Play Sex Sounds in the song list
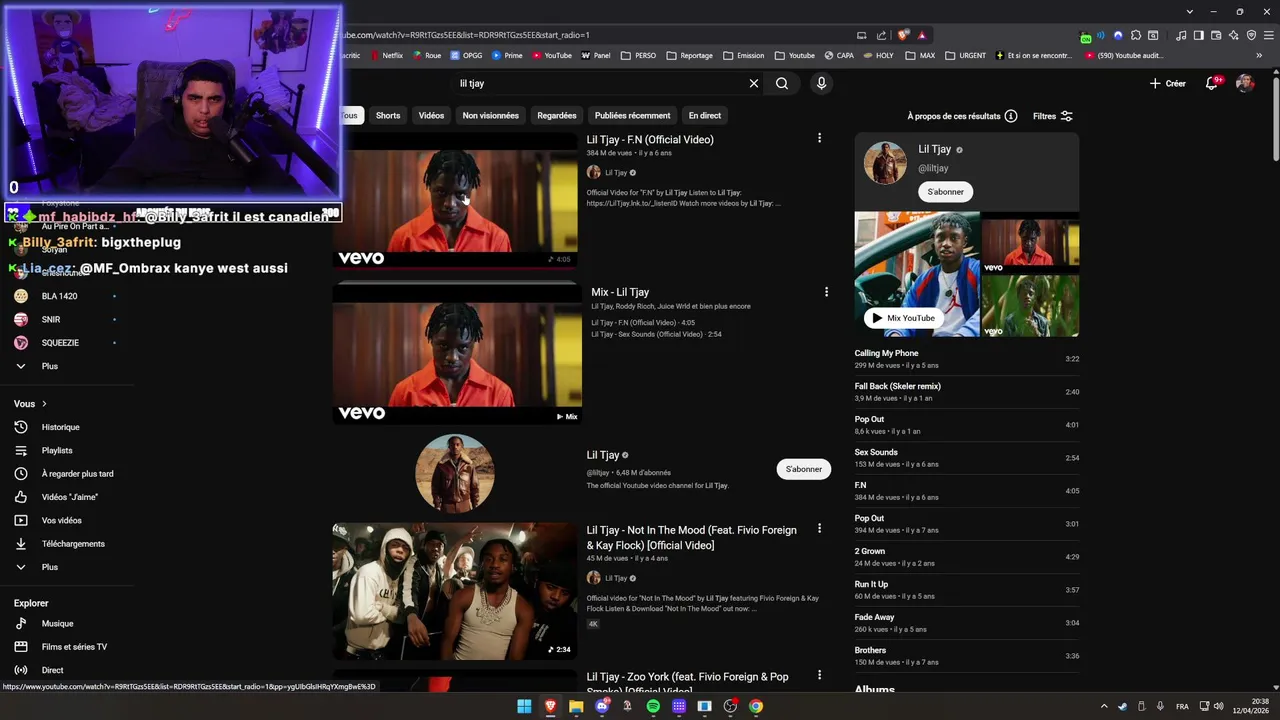This screenshot has width=1280, height=720. point(967,458)
